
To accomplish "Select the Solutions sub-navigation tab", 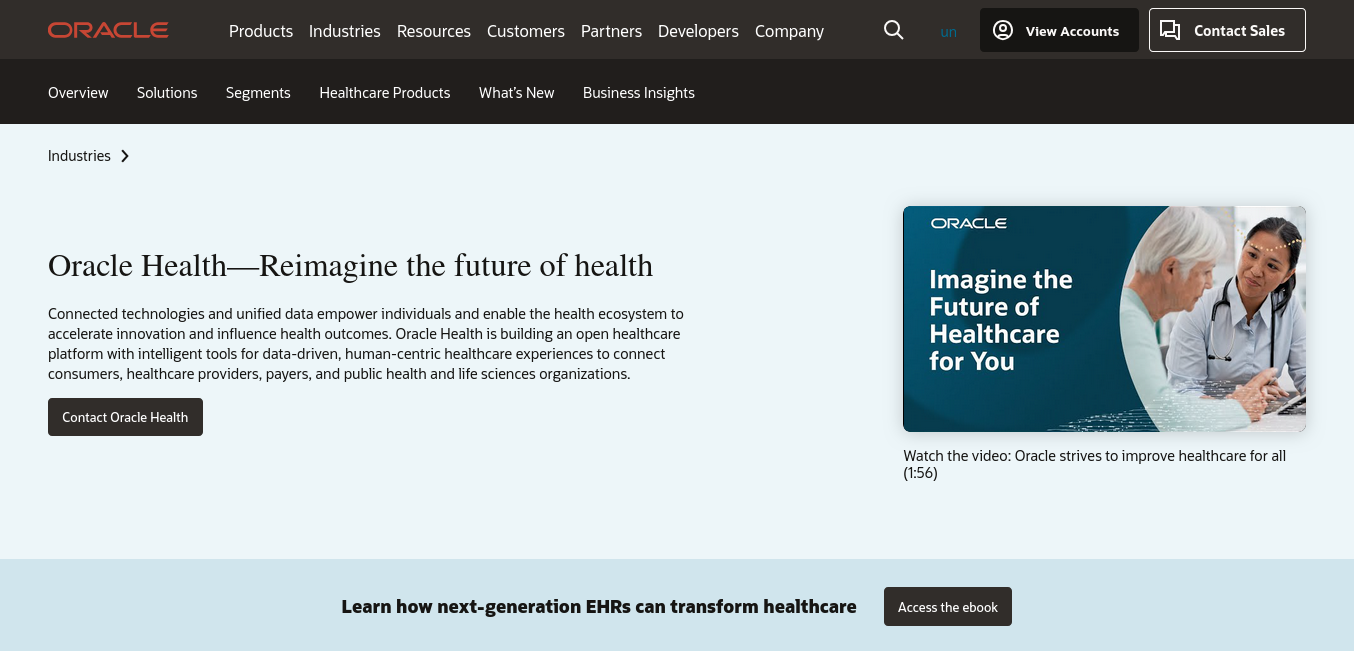I will [x=167, y=92].
